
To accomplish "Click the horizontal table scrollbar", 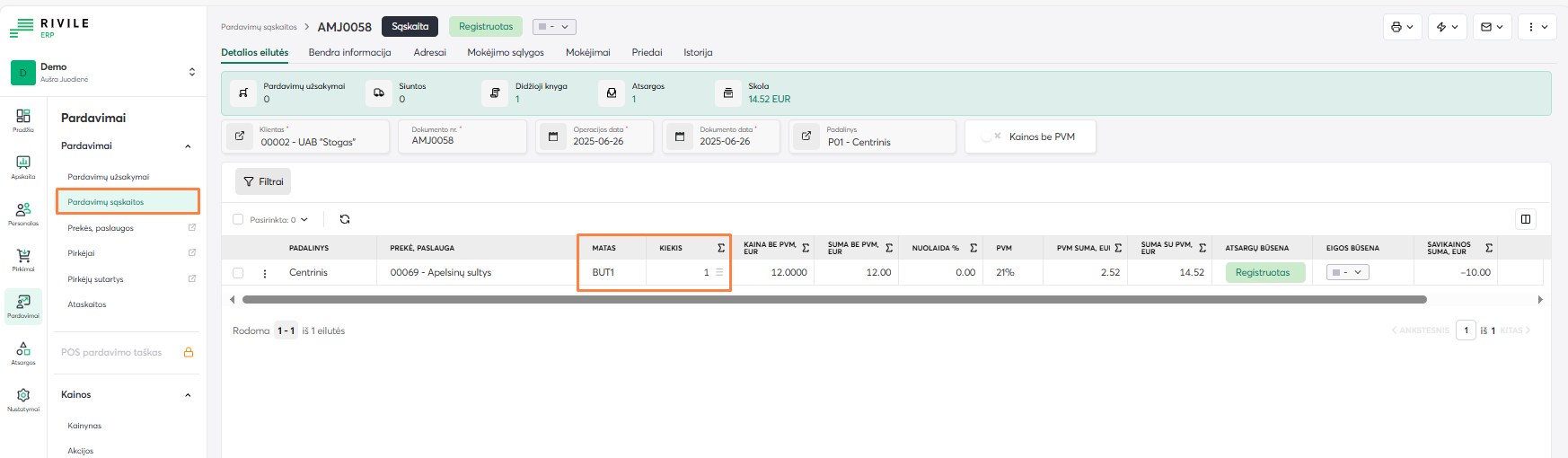I will [x=833, y=300].
